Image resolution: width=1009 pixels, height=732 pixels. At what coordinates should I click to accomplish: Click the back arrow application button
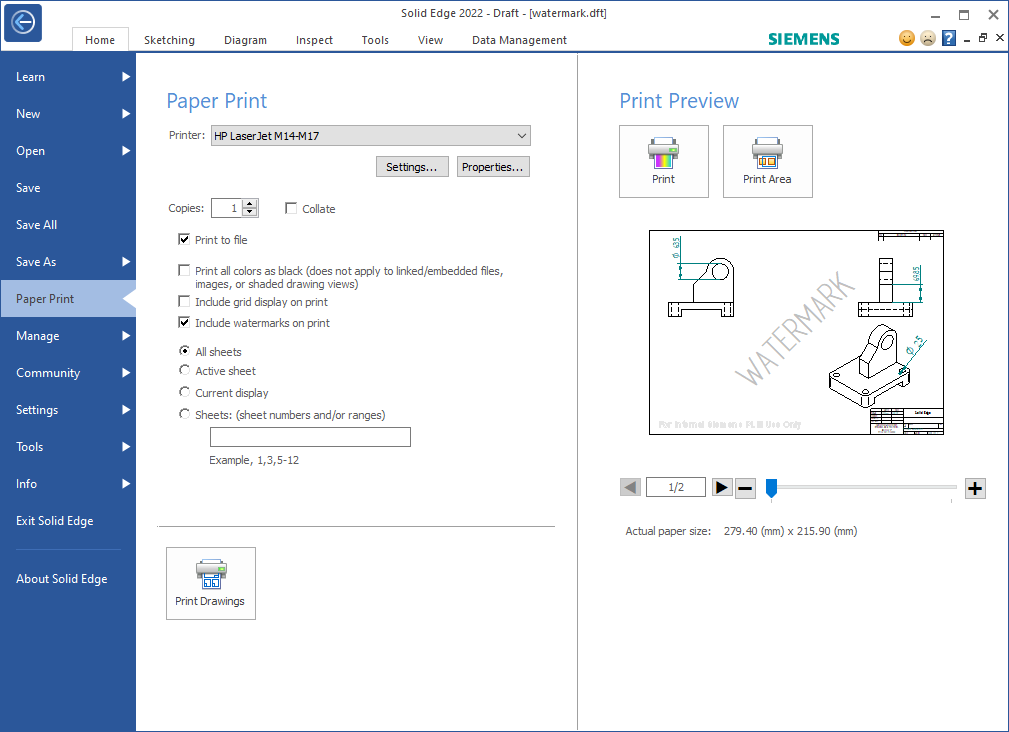coord(23,23)
